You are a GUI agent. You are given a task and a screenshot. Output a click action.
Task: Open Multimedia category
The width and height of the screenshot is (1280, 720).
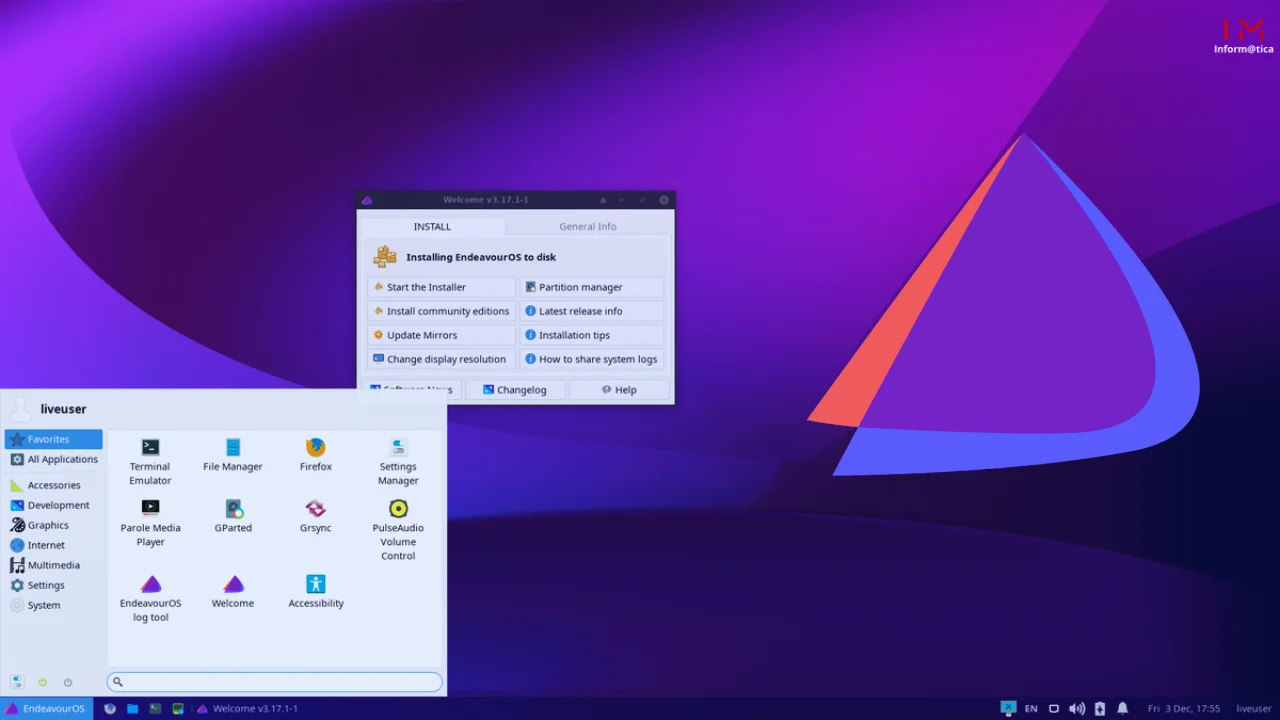tap(54, 565)
